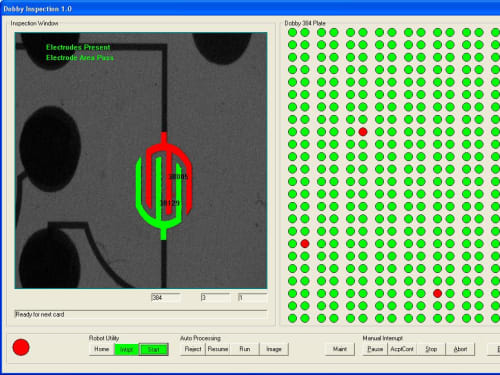Screen dimensions: 500x375
Task: Click the Image button
Action: coord(274,349)
